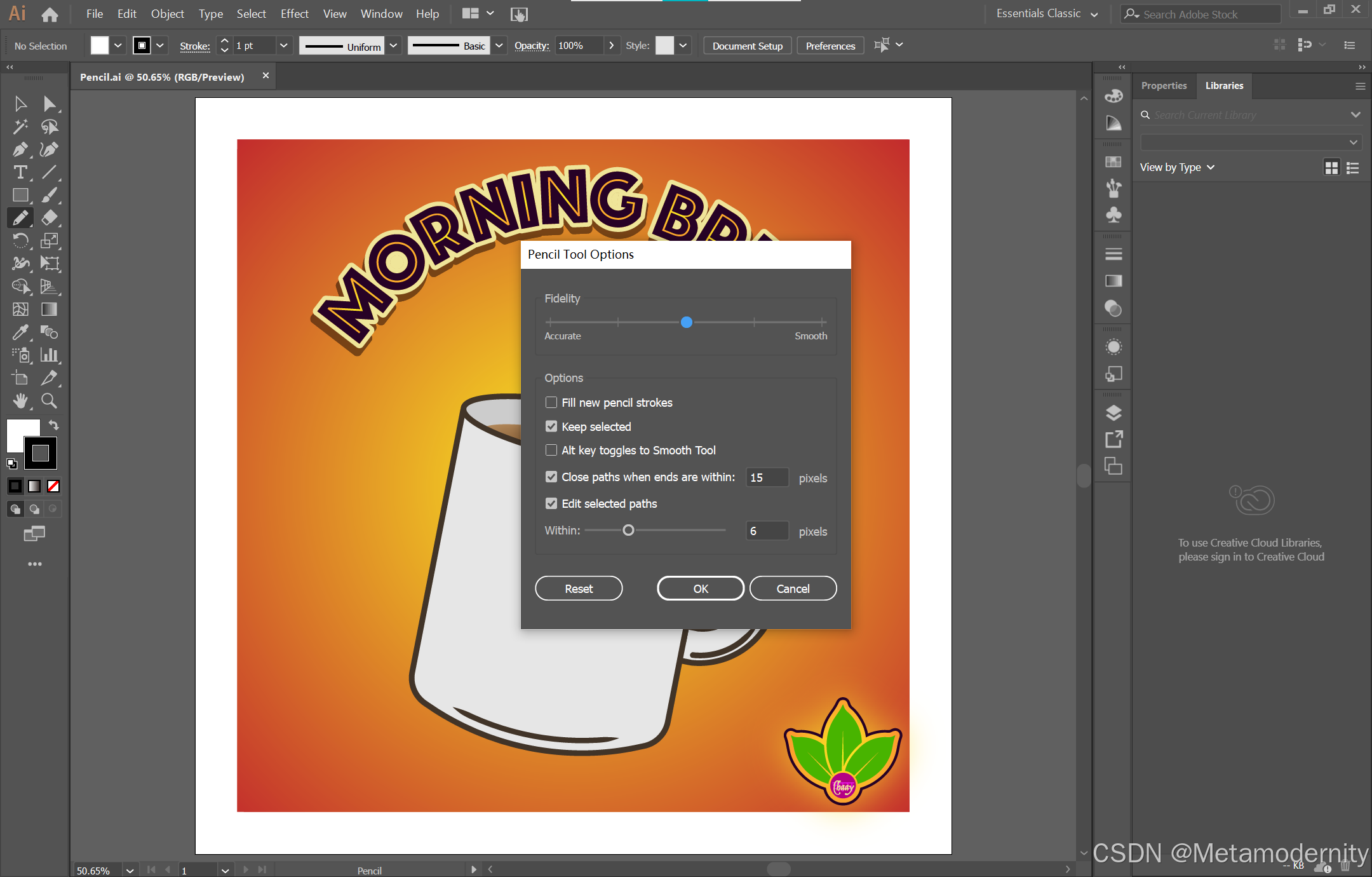Enable Fill new pencil strokes
This screenshot has width=1372, height=877.
point(551,403)
